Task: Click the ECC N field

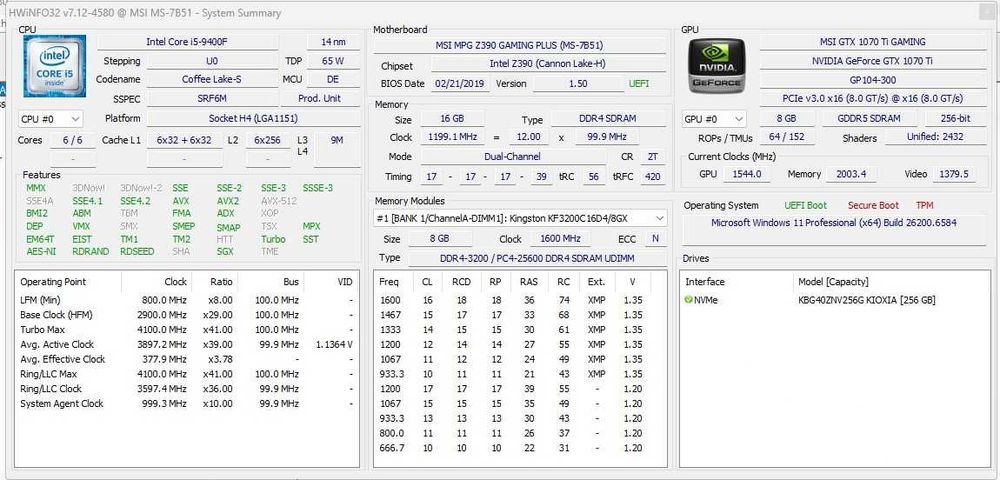Action: [654, 239]
